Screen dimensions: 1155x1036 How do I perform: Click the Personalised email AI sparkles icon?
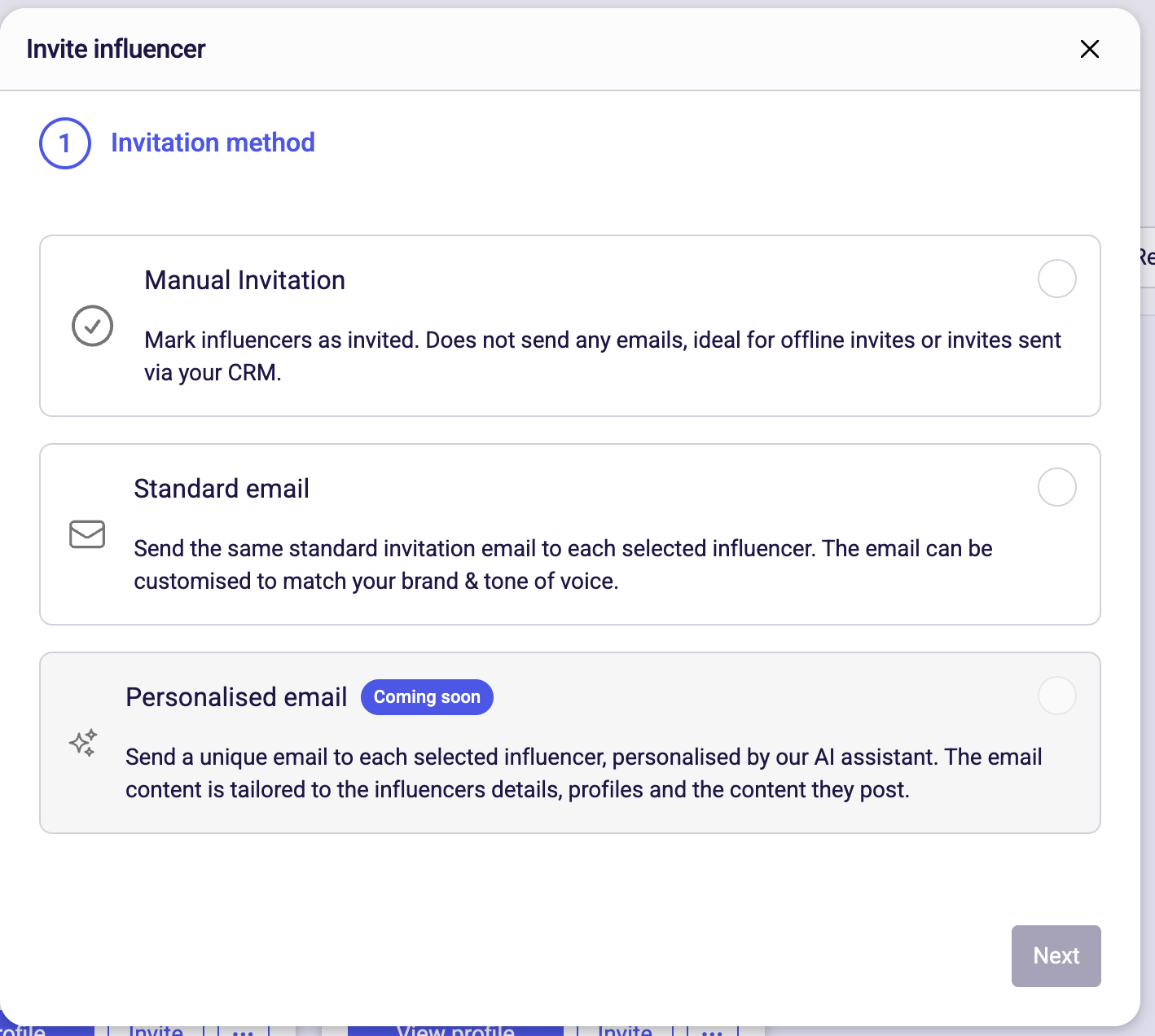tap(82, 743)
